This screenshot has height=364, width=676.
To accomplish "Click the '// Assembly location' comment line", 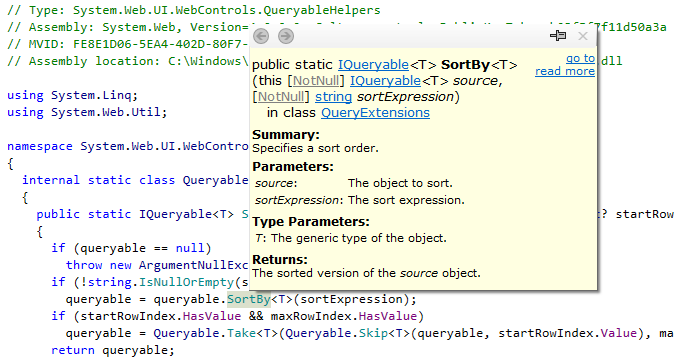I will pyautogui.click(x=128, y=61).
